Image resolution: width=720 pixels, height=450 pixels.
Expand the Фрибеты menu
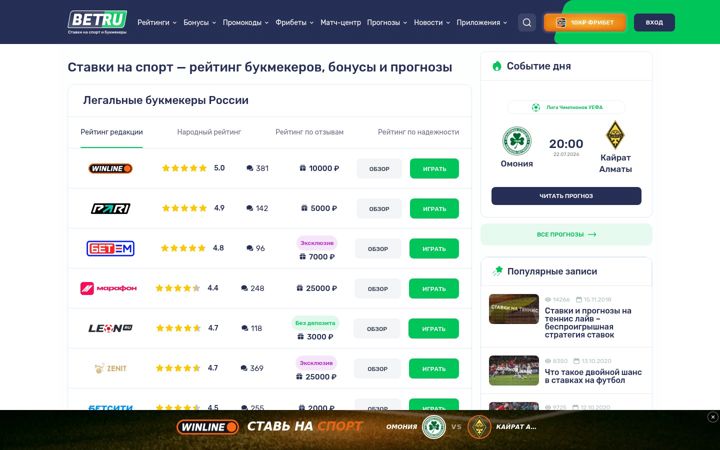pyautogui.click(x=294, y=22)
